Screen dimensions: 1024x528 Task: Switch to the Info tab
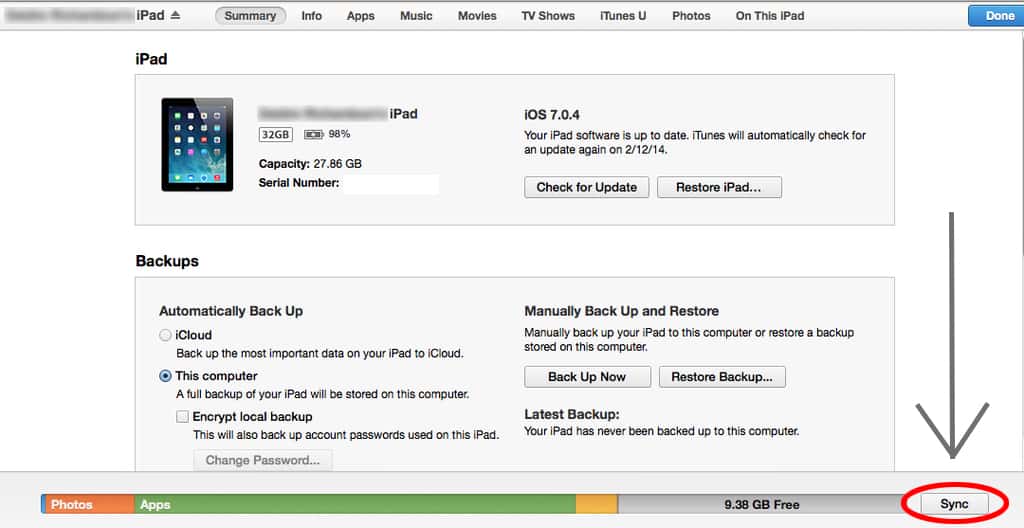312,16
